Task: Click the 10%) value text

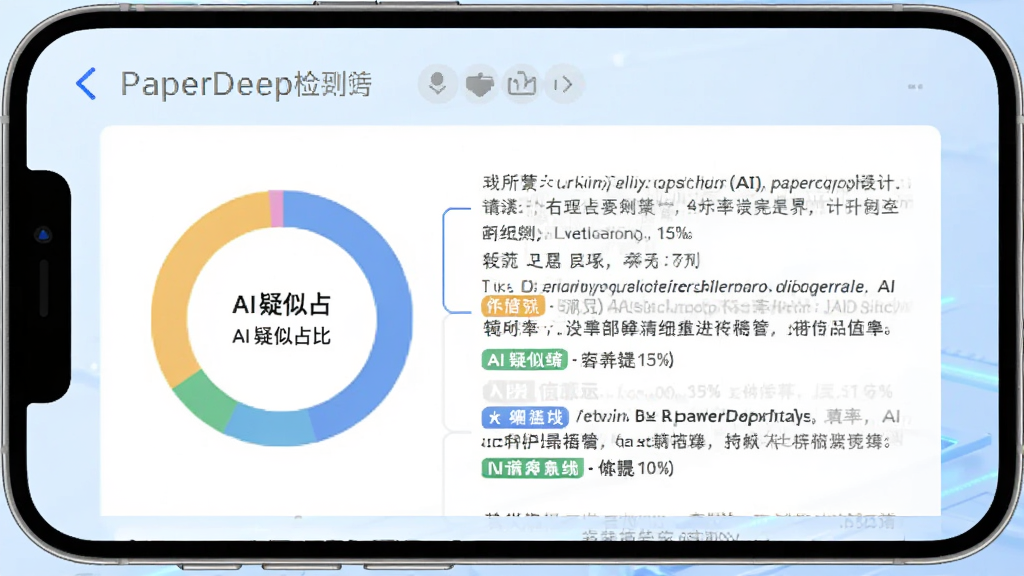Action: [655, 468]
